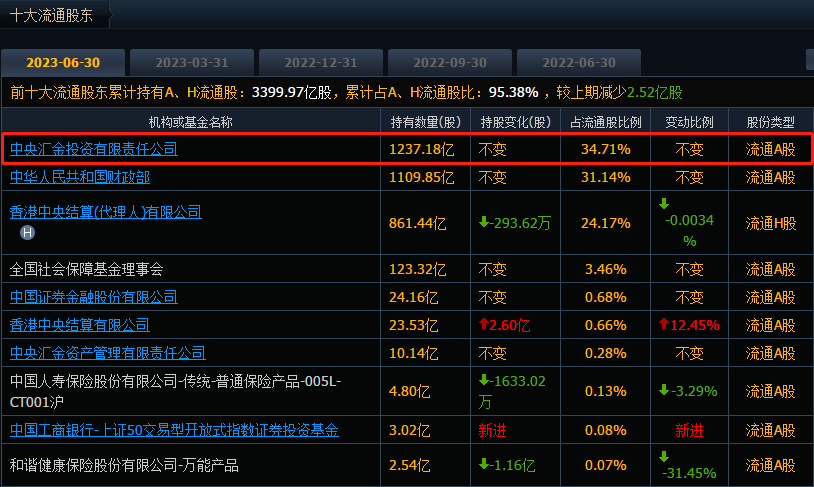The image size is (814, 487).
Task: Click the 变动比例 column header
Action: click(689, 122)
